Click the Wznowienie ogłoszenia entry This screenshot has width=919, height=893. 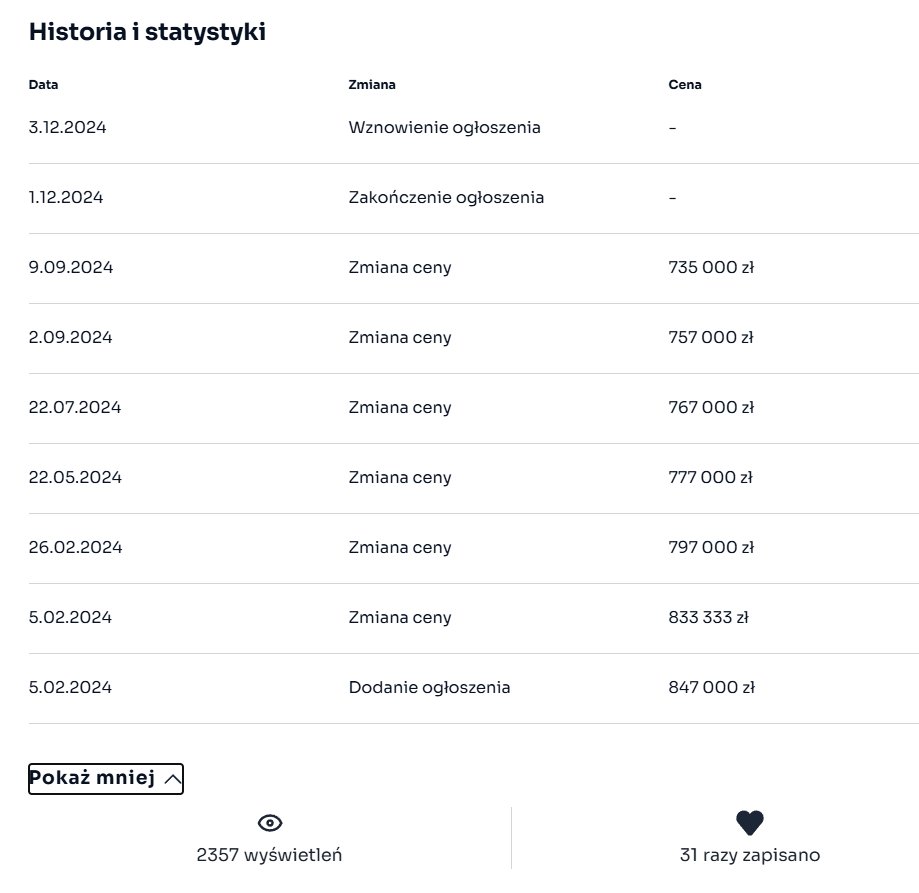tap(445, 128)
